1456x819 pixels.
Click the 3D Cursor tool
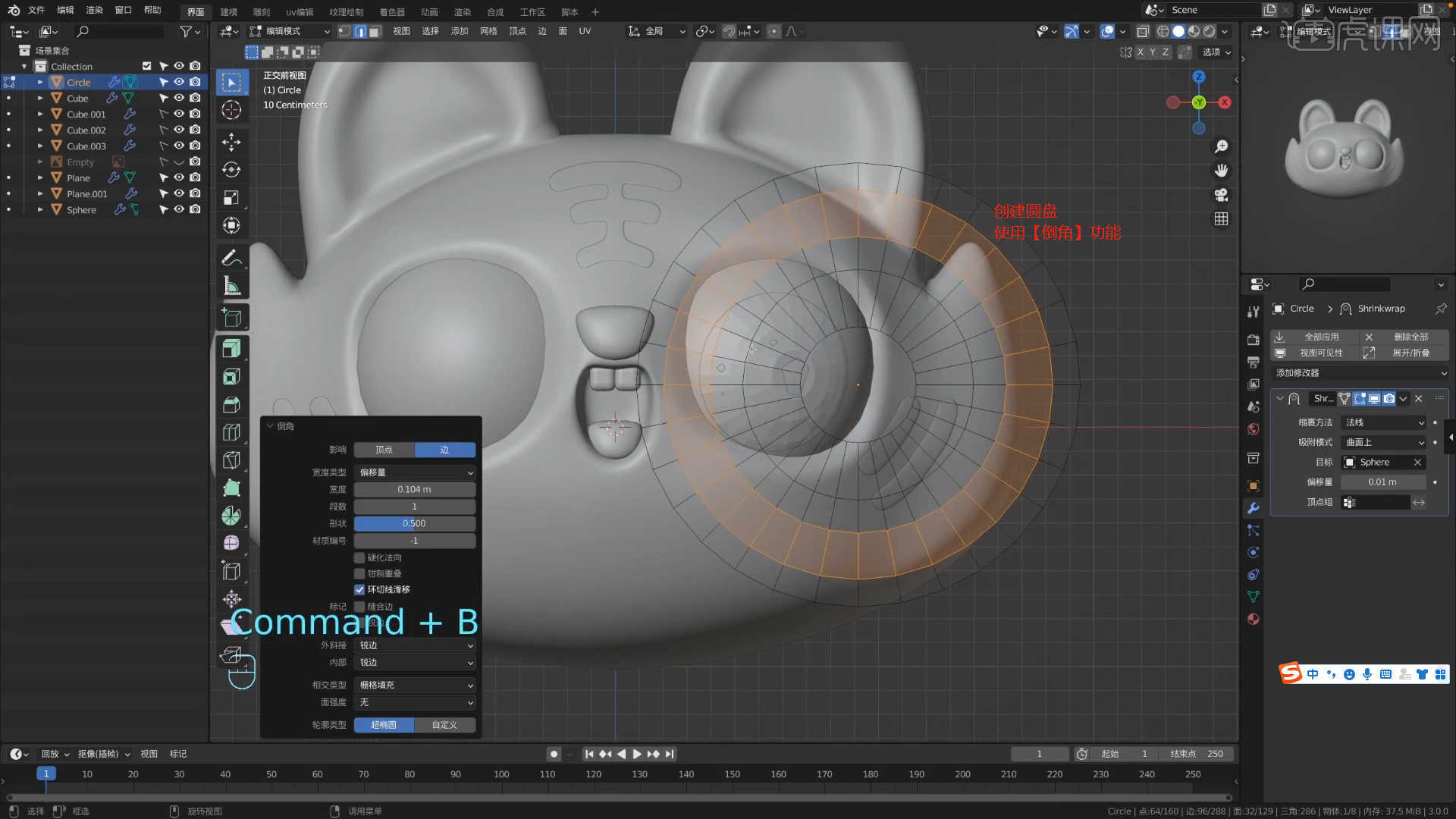(x=231, y=111)
